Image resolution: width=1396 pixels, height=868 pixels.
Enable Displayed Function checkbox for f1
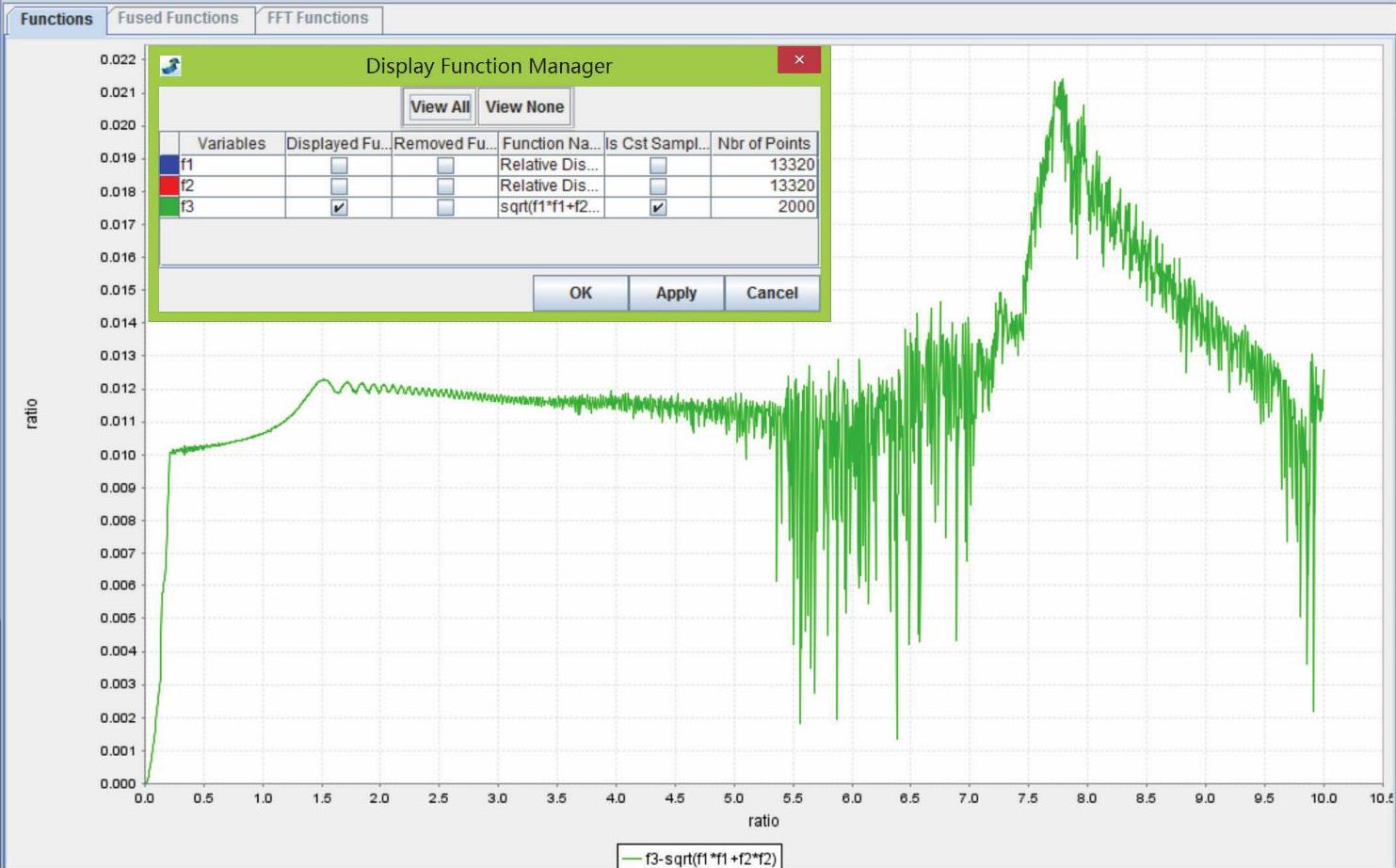click(x=339, y=166)
